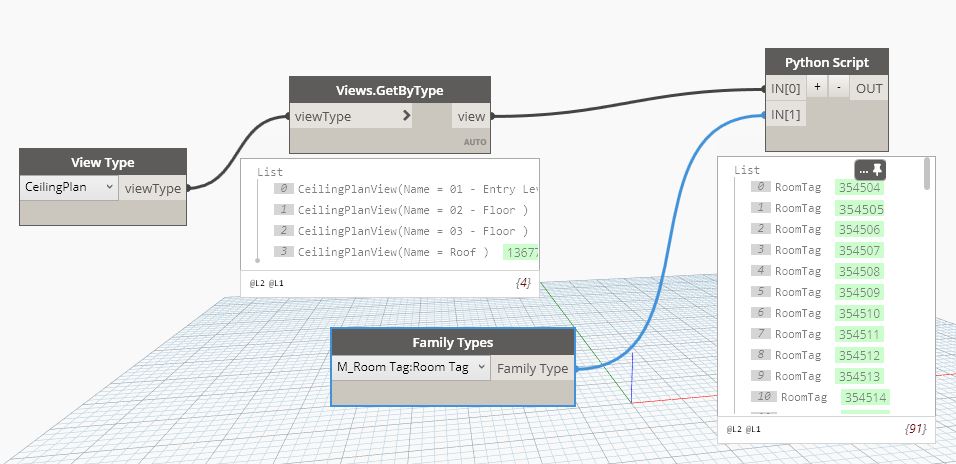Click the AUTO lacing indicator on Views.GetByType
Viewport: 956px width, 464px height.
(x=474, y=142)
